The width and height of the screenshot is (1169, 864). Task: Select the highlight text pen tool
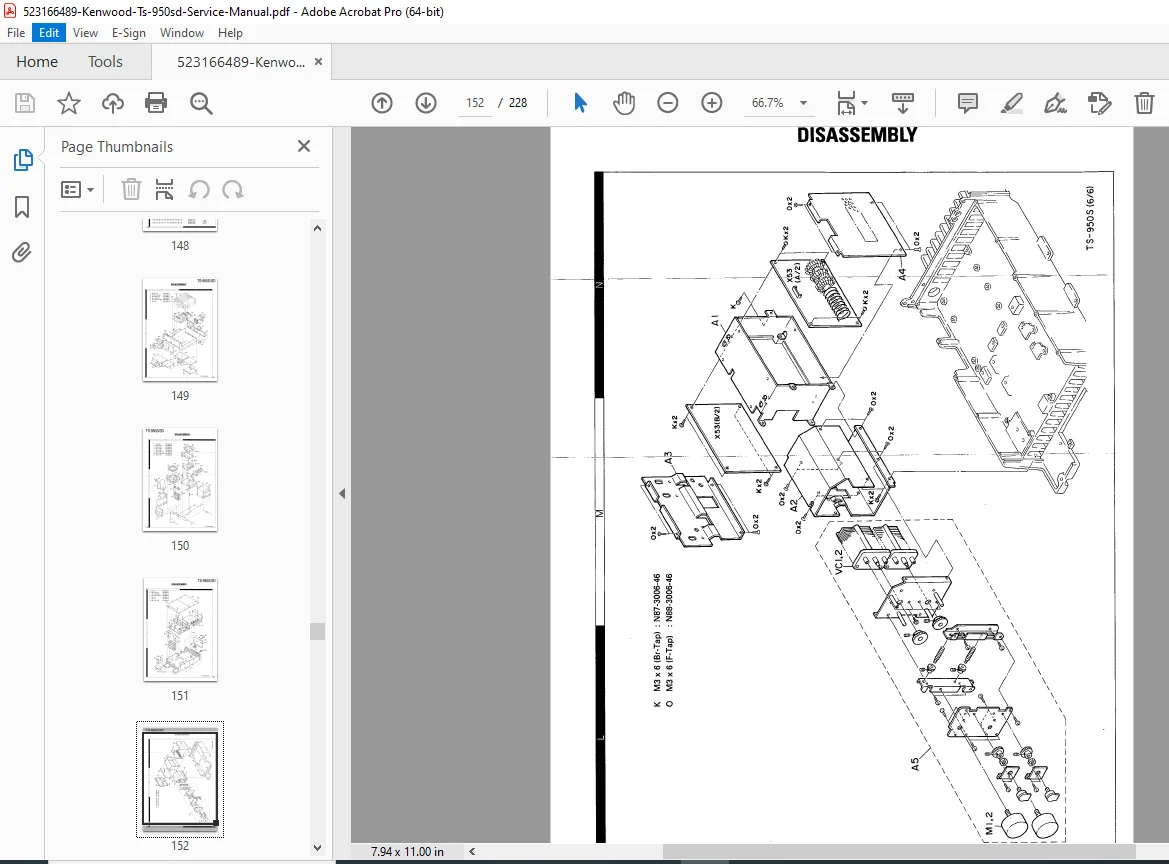pos(1011,103)
